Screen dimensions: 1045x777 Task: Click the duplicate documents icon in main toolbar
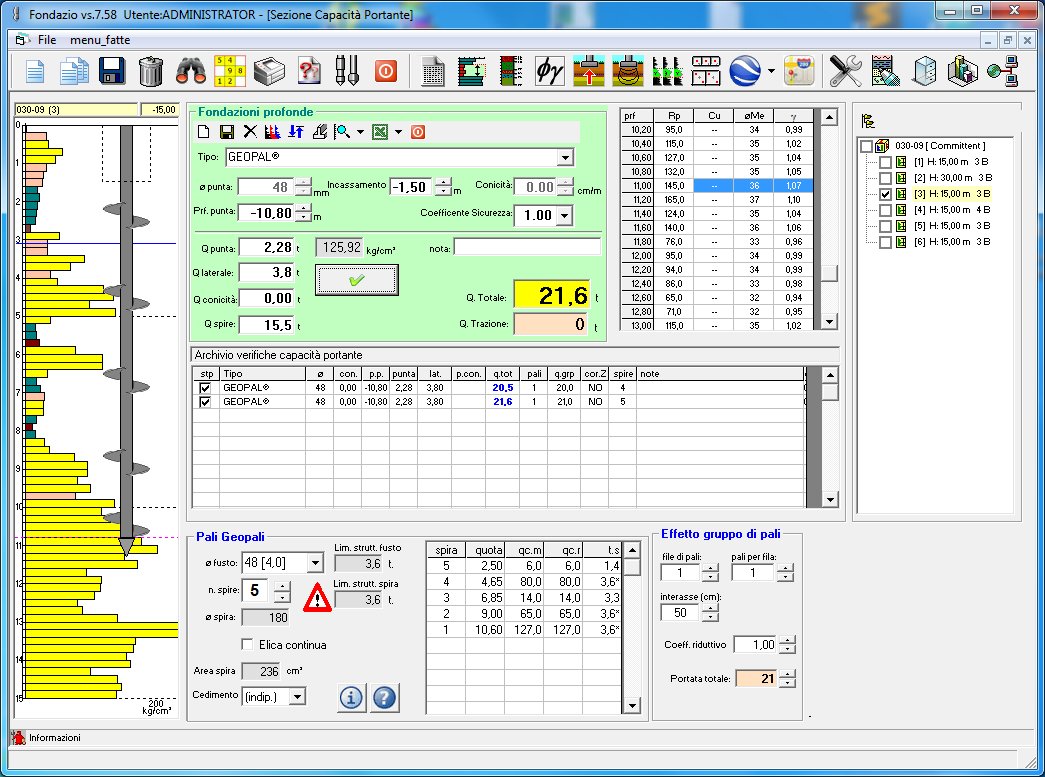pyautogui.click(x=74, y=71)
